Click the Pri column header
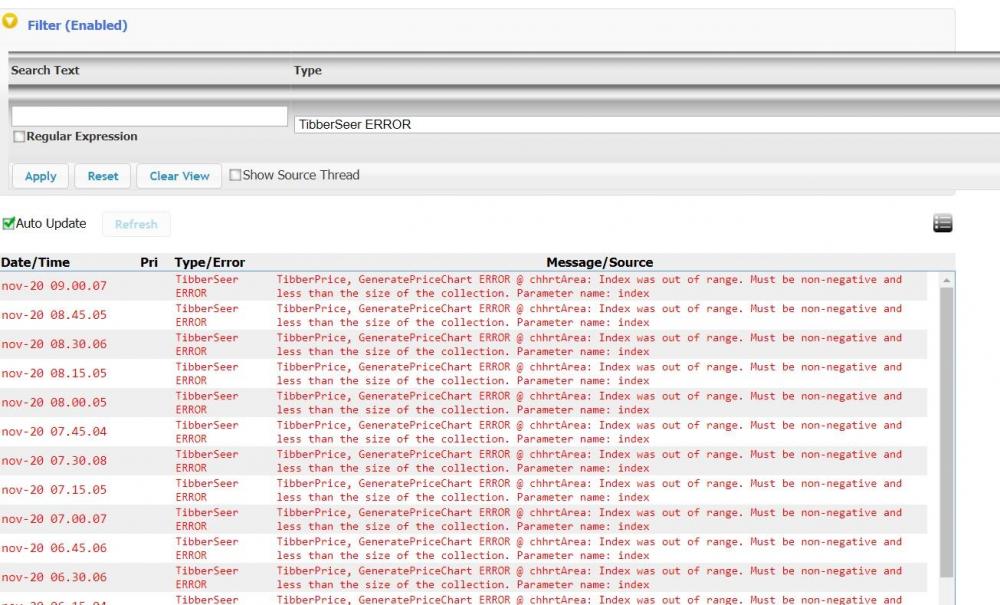This screenshot has height=605, width=1000. click(x=149, y=262)
